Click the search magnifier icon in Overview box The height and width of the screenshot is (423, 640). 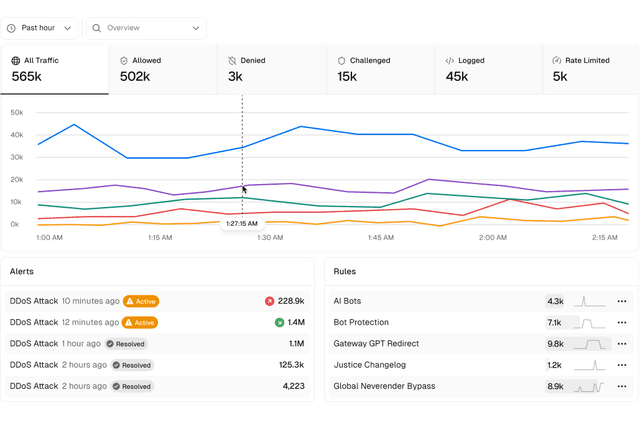pyautogui.click(x=97, y=28)
